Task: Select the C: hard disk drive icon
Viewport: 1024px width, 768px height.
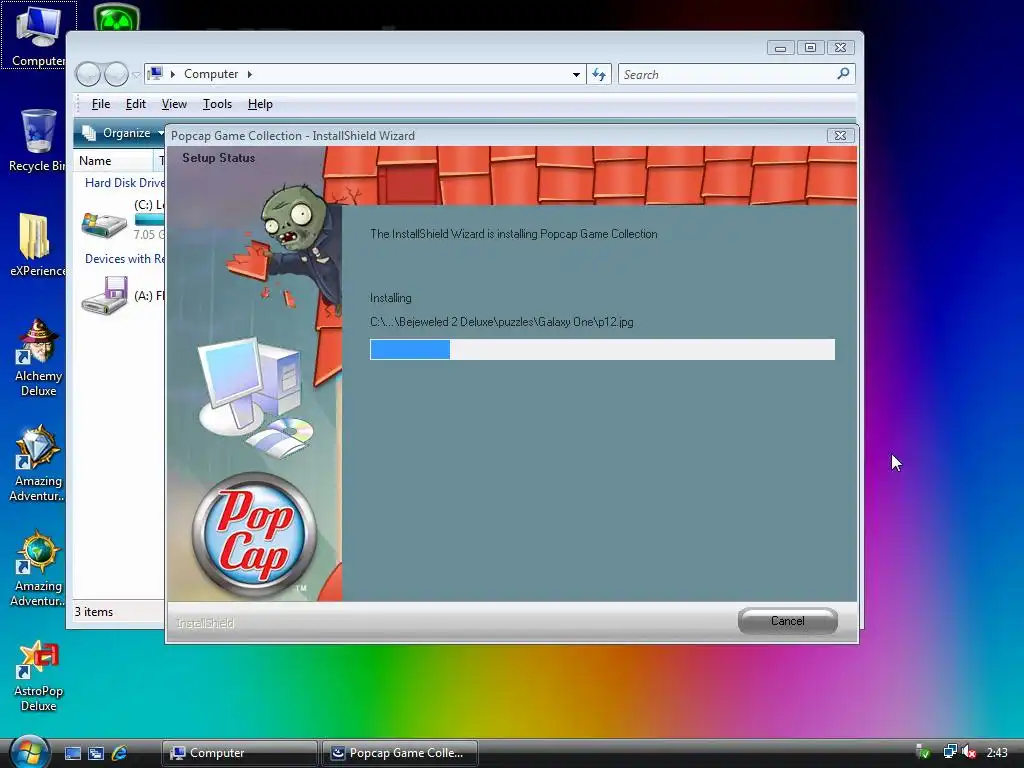Action: 104,223
